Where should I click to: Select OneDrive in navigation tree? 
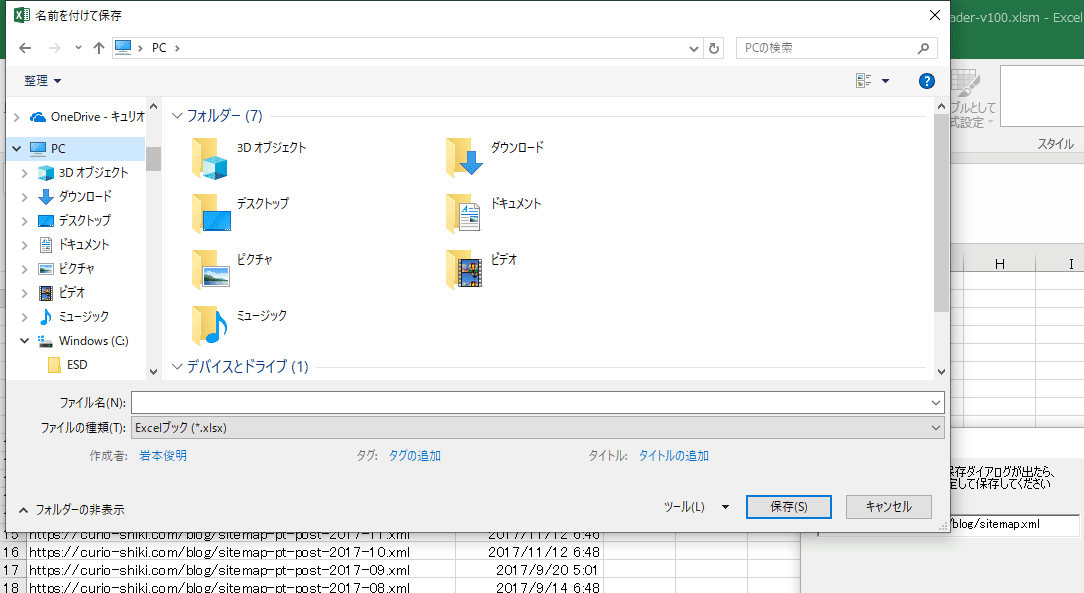coord(87,117)
